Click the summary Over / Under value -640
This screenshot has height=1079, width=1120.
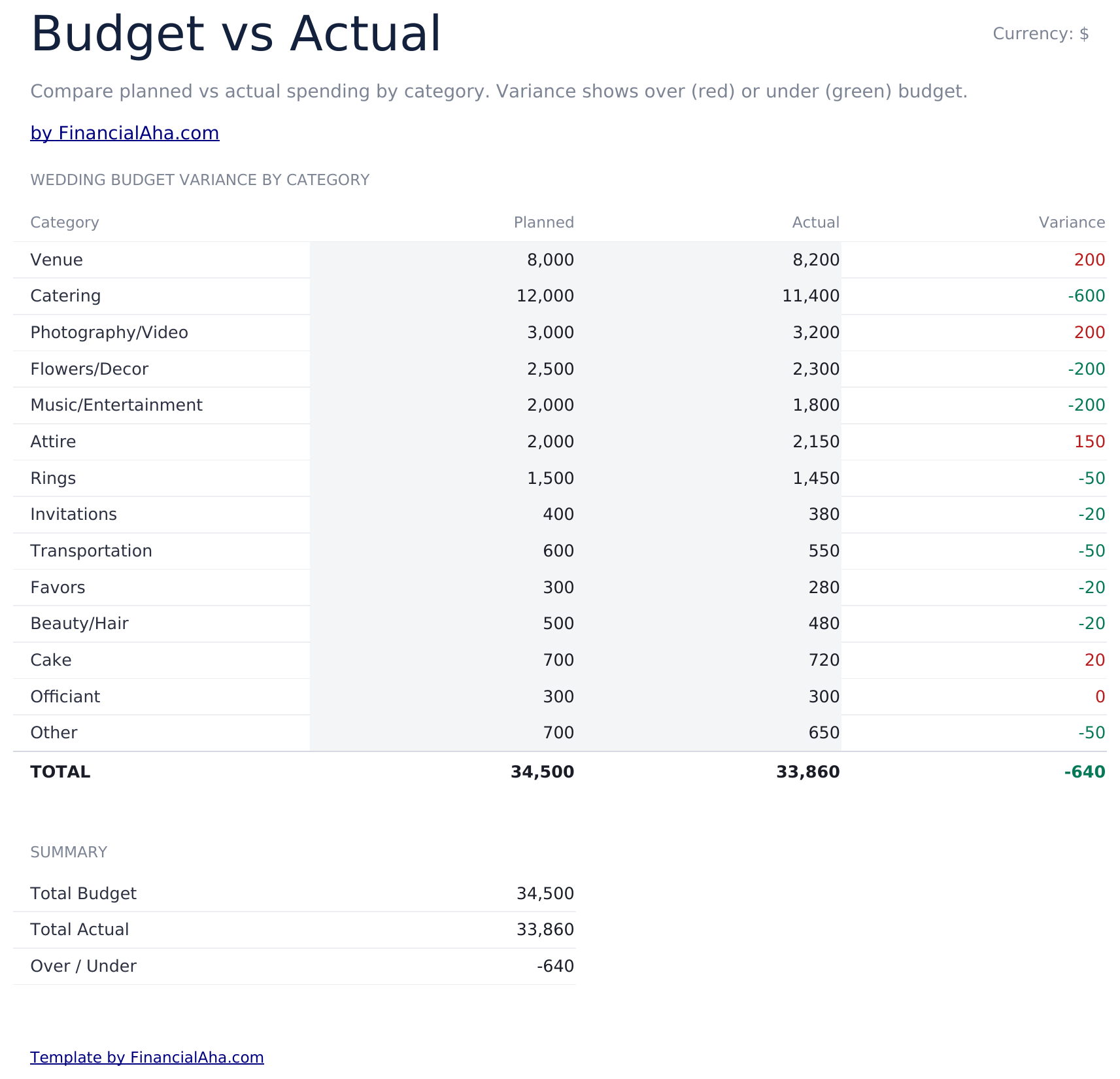tap(555, 967)
